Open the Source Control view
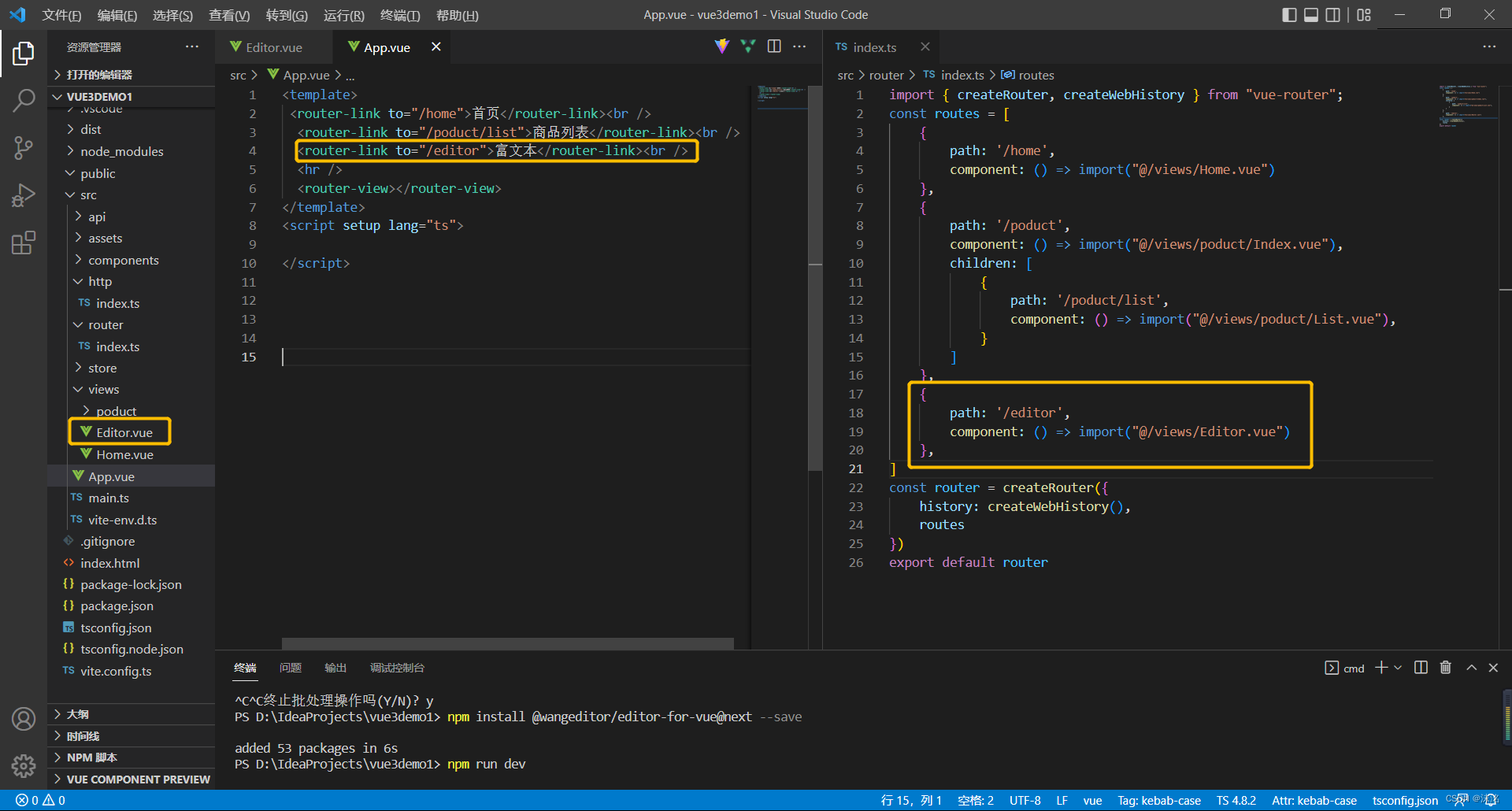 [24, 147]
